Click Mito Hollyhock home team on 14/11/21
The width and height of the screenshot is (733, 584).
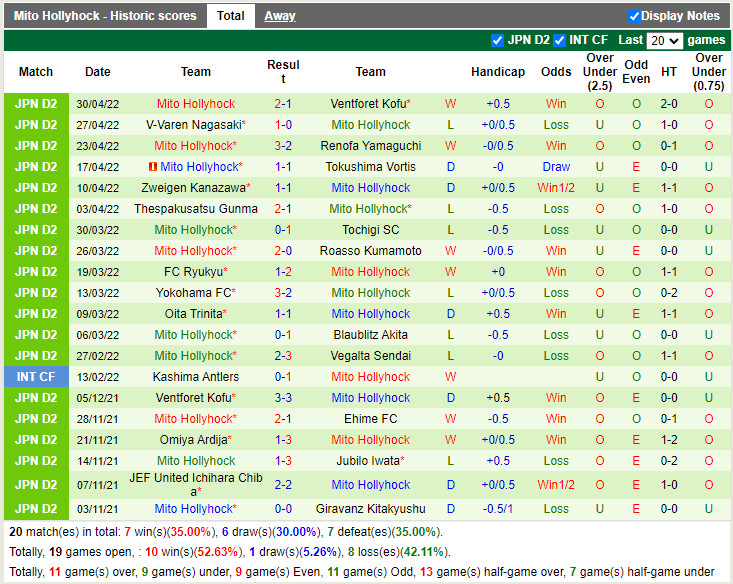point(196,461)
